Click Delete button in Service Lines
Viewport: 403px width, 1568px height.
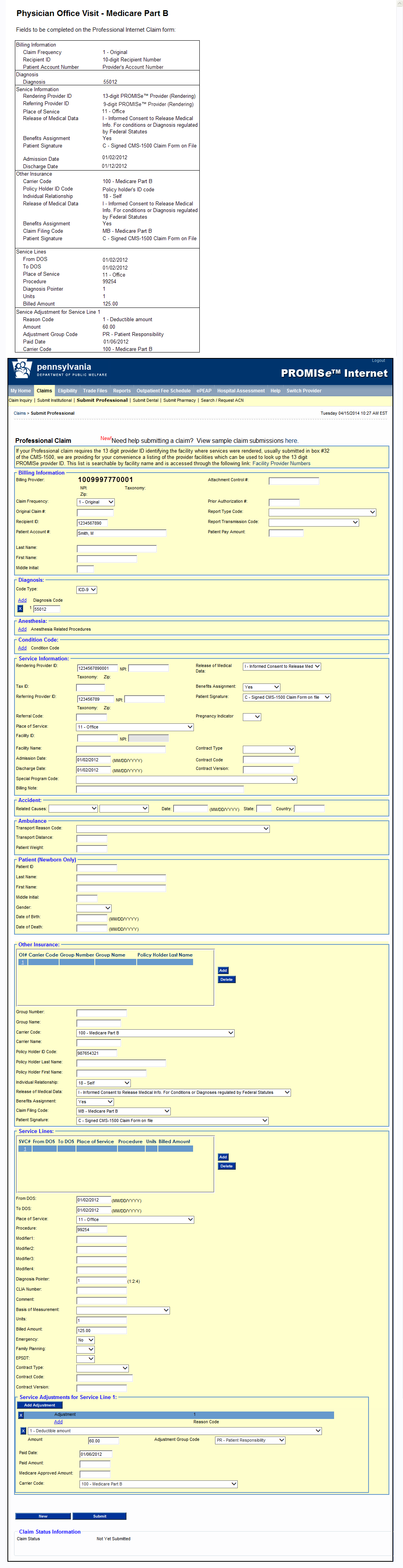click(227, 1166)
